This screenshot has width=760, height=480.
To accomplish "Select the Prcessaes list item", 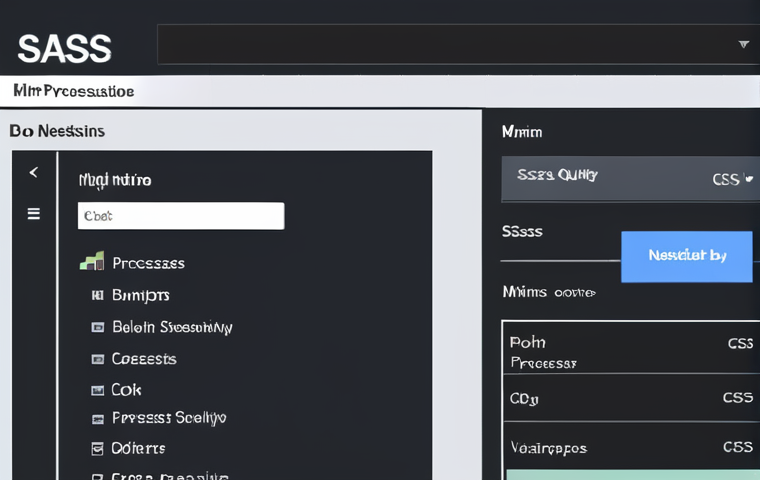I will click(x=148, y=263).
